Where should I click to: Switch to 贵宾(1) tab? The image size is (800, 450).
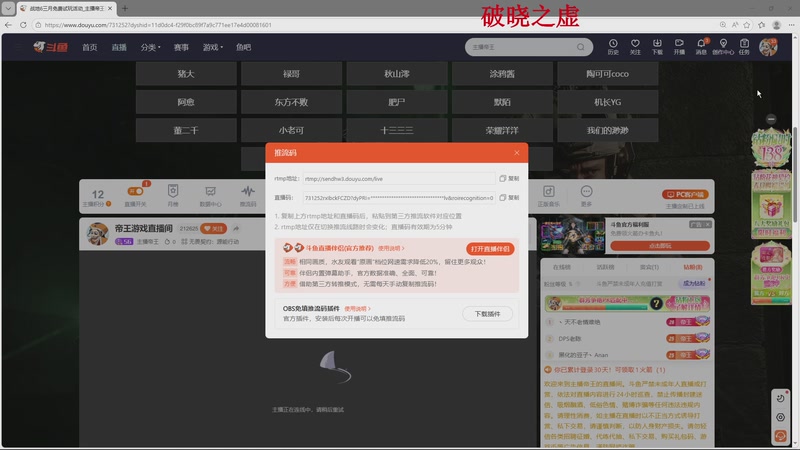(x=649, y=267)
